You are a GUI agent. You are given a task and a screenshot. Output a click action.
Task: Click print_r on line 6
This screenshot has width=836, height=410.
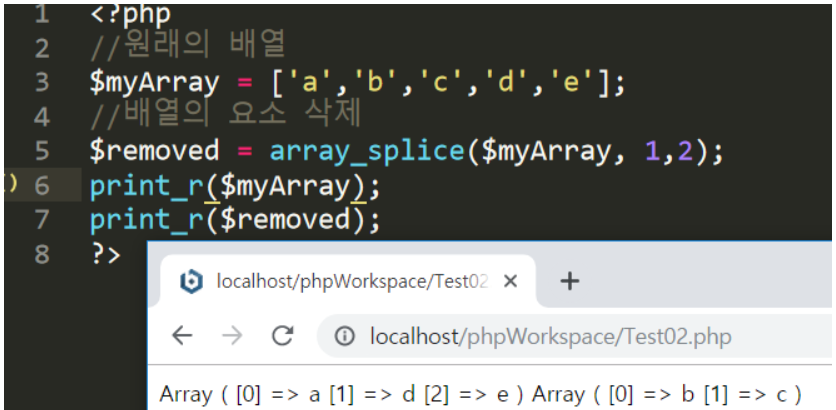(x=148, y=186)
